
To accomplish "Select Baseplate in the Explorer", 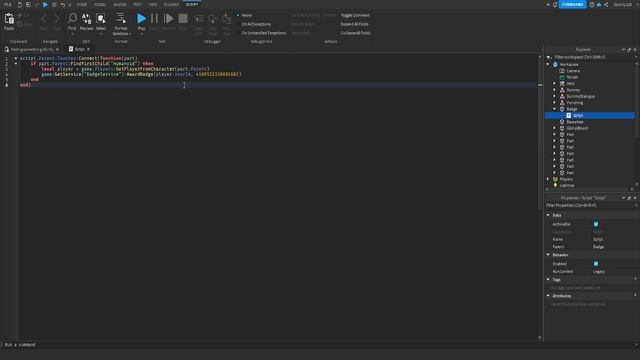I will pos(575,122).
